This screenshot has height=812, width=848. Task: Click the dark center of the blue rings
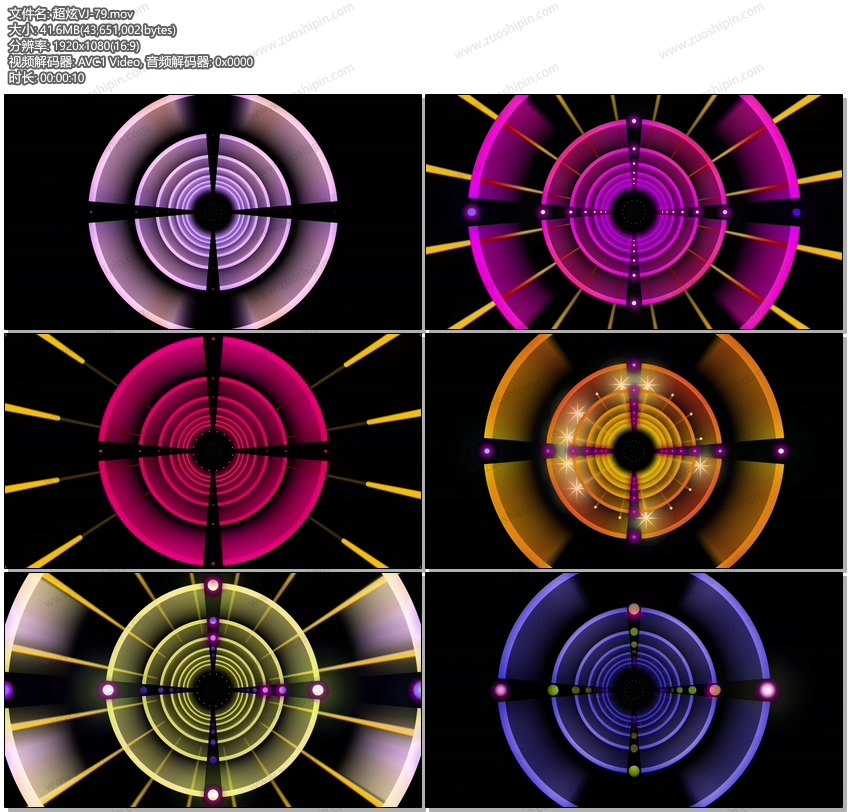[633, 690]
